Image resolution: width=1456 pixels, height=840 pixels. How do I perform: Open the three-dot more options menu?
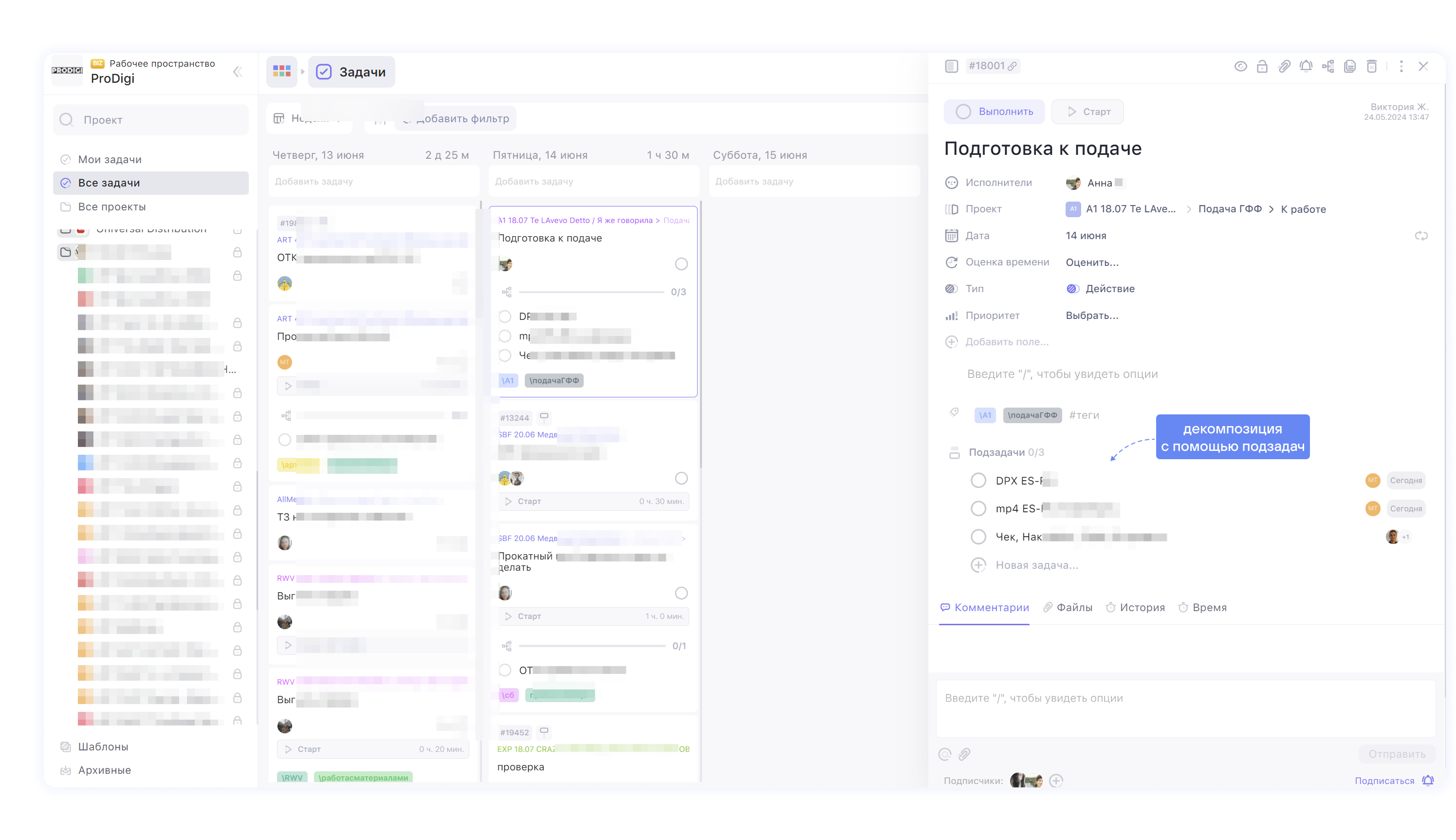pyautogui.click(x=1401, y=66)
